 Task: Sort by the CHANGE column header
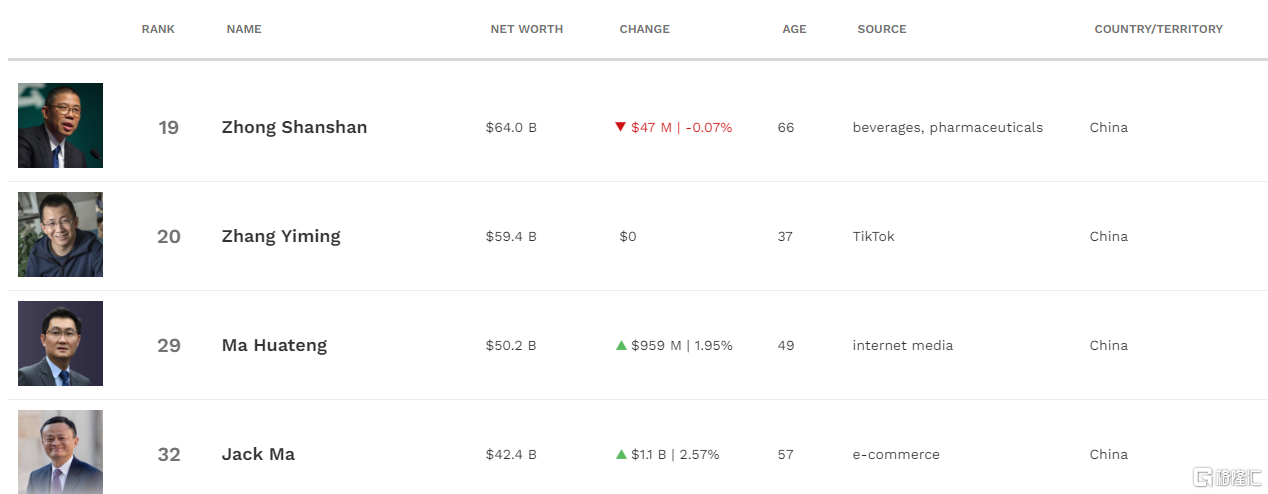(645, 29)
